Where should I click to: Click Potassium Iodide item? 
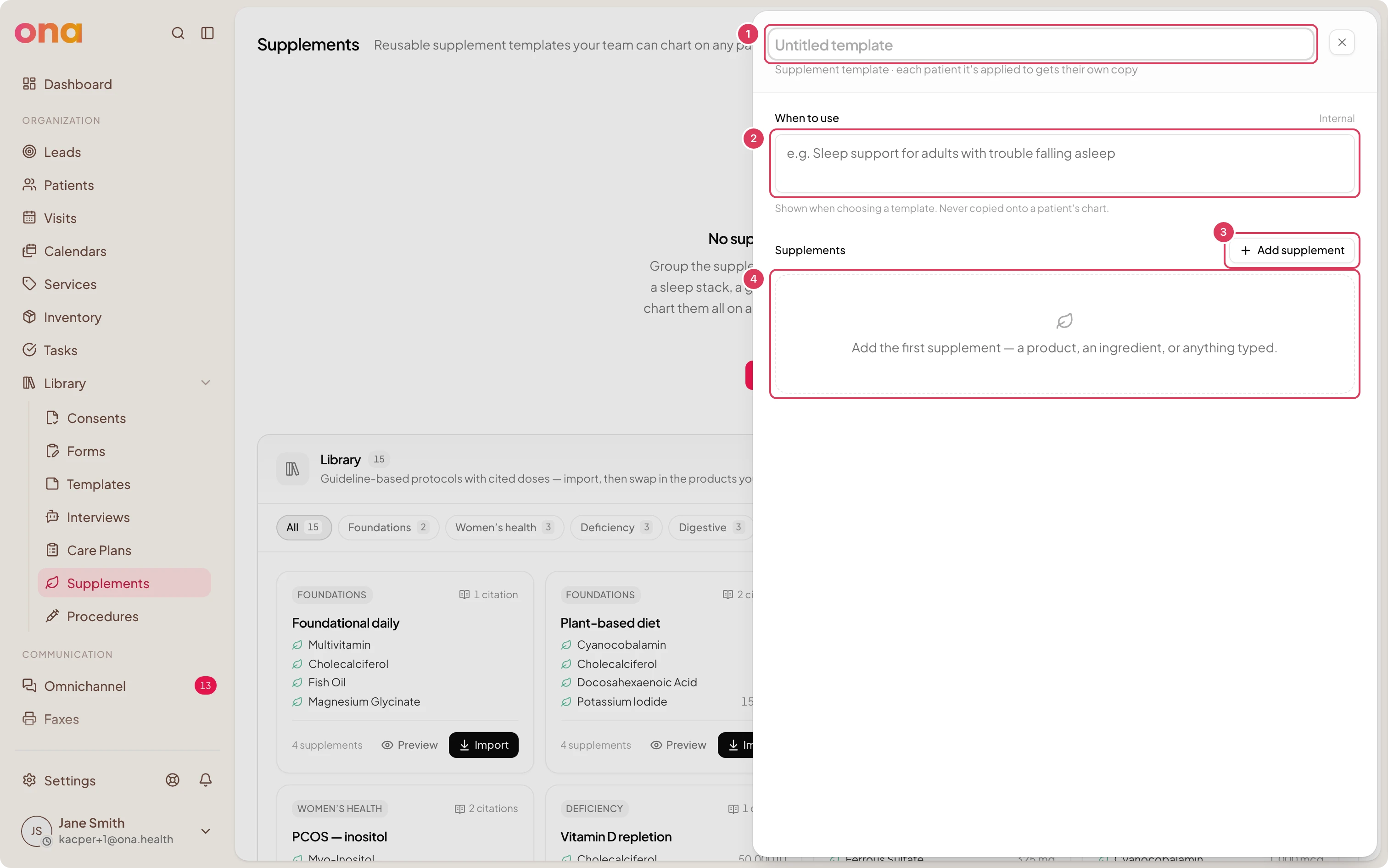[622, 701]
